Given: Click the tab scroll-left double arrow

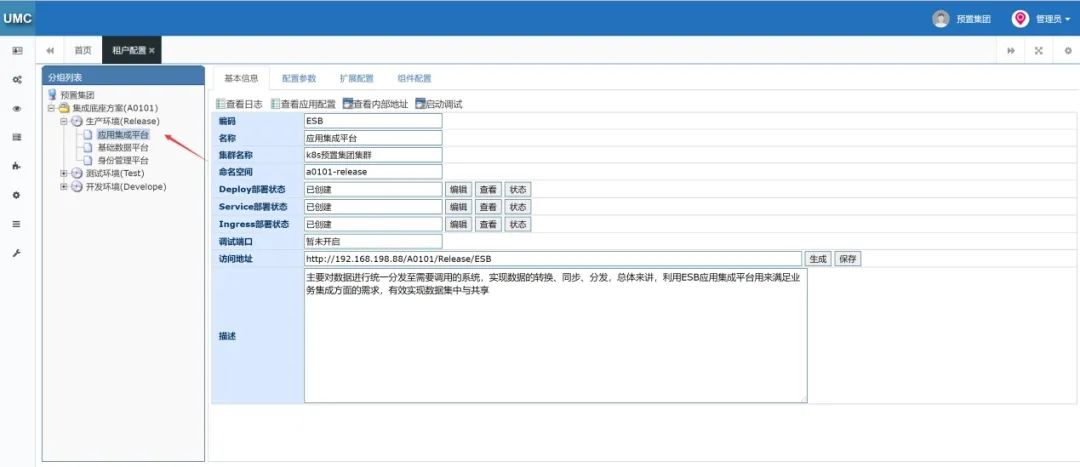Looking at the screenshot, I should [50, 50].
